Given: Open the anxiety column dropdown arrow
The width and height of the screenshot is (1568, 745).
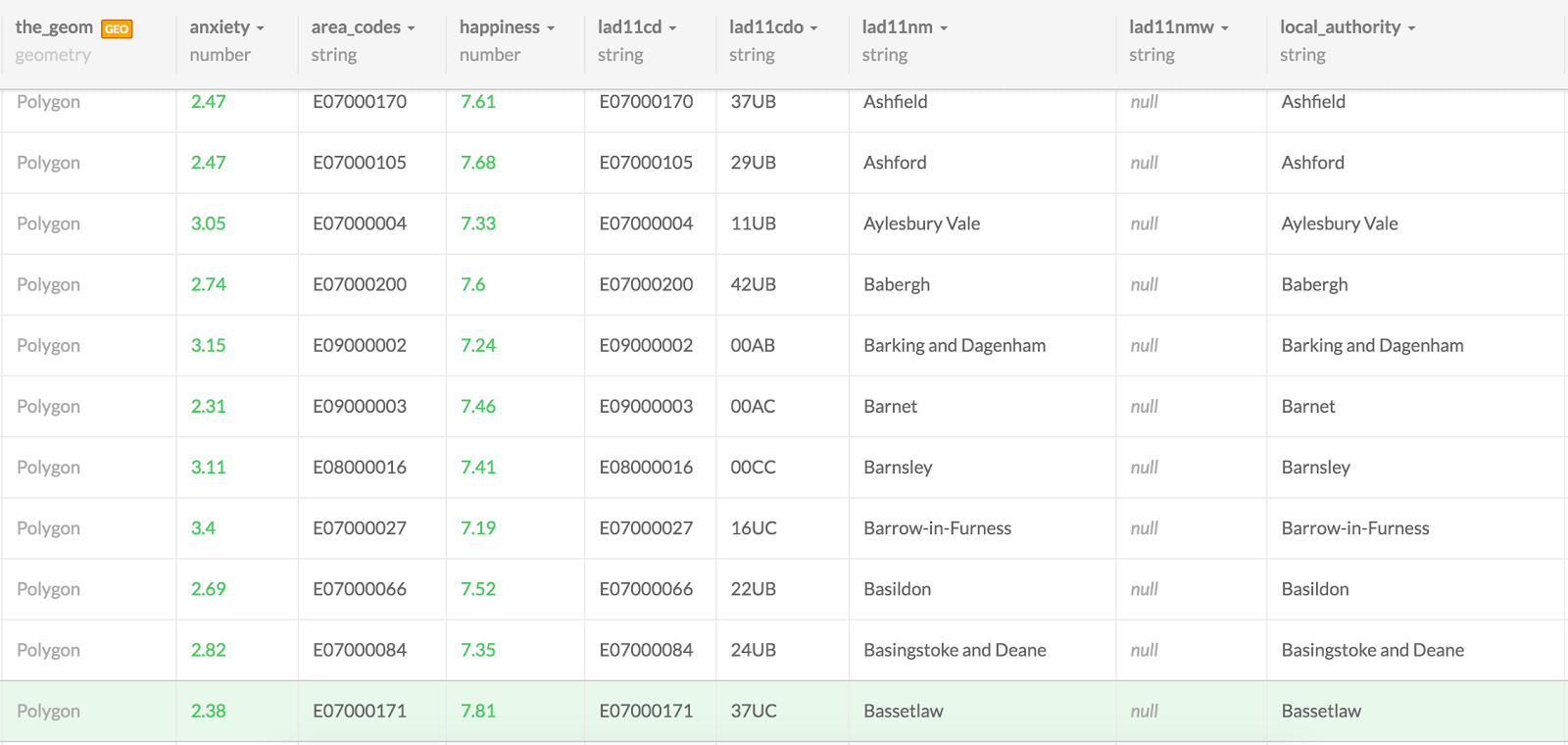Looking at the screenshot, I should [261, 28].
